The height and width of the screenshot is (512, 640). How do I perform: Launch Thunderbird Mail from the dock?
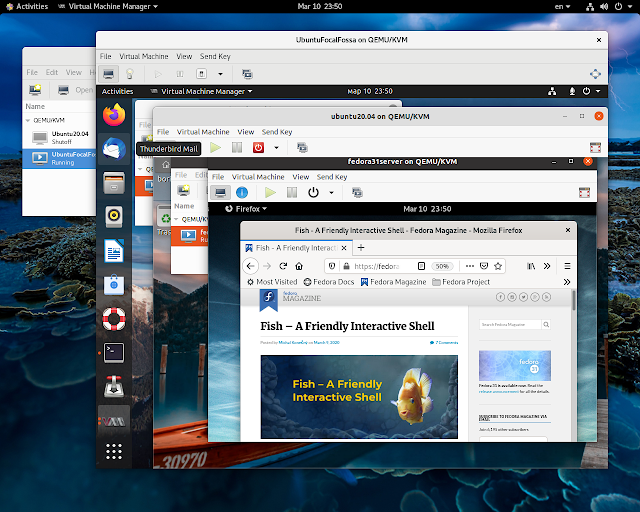[x=114, y=149]
